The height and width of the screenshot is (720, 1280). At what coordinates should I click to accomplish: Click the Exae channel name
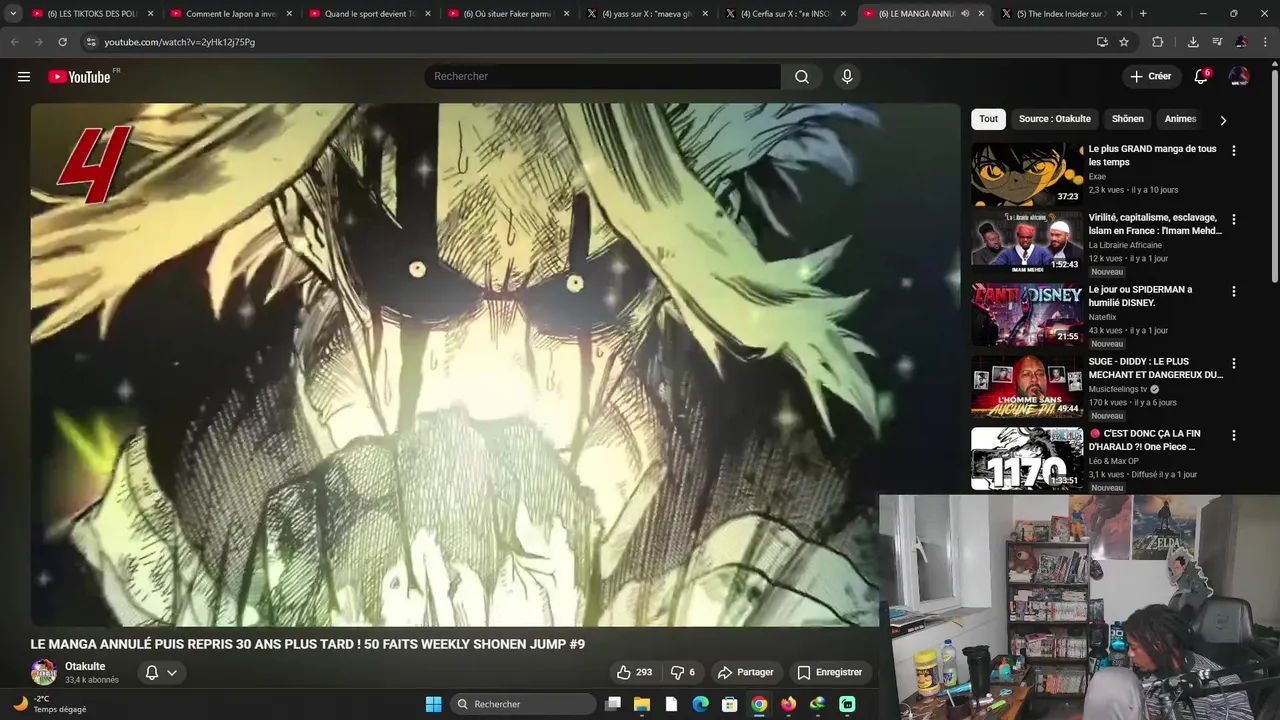1097,177
